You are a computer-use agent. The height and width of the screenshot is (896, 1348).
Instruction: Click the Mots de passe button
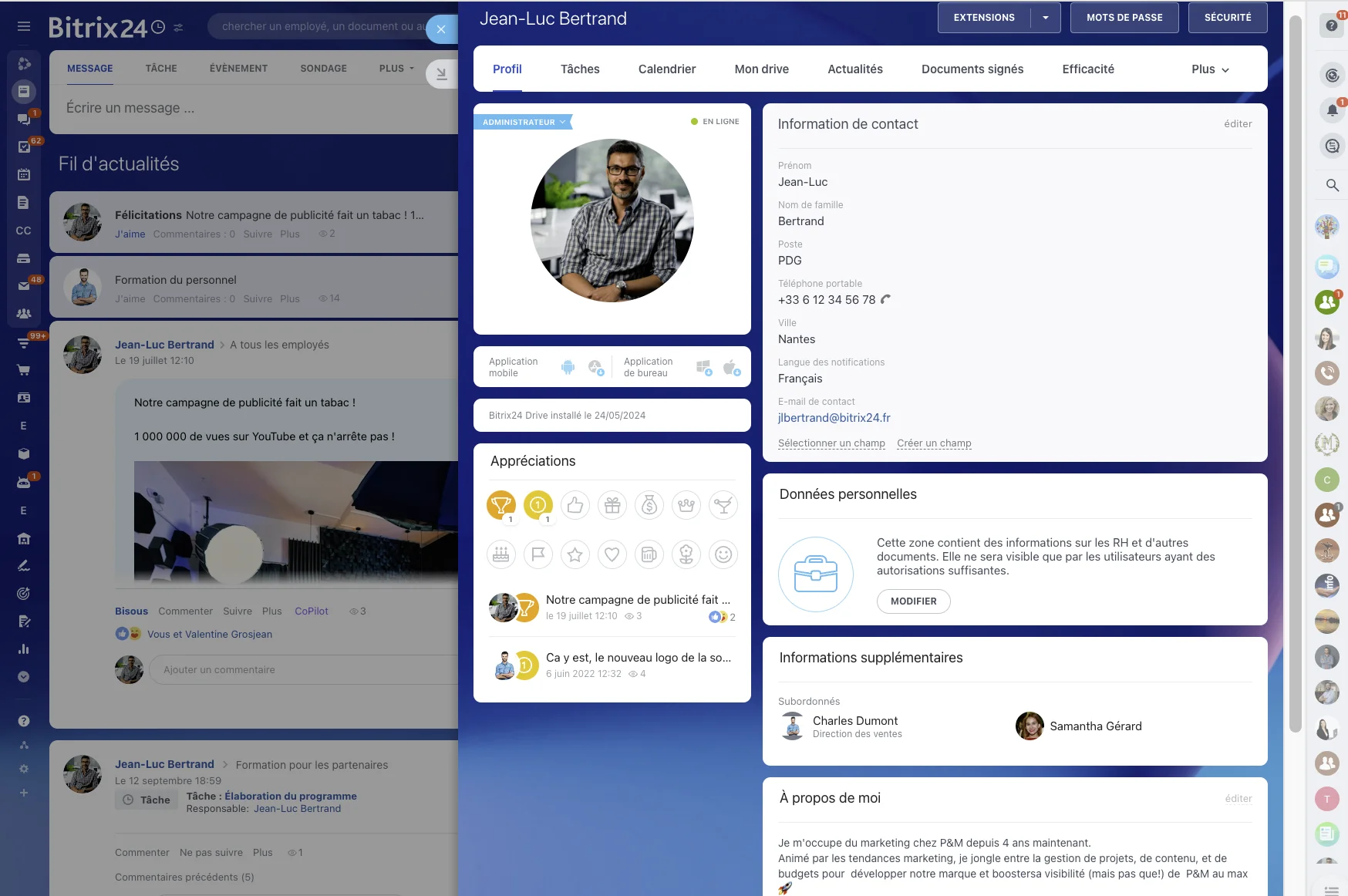coord(1124,18)
